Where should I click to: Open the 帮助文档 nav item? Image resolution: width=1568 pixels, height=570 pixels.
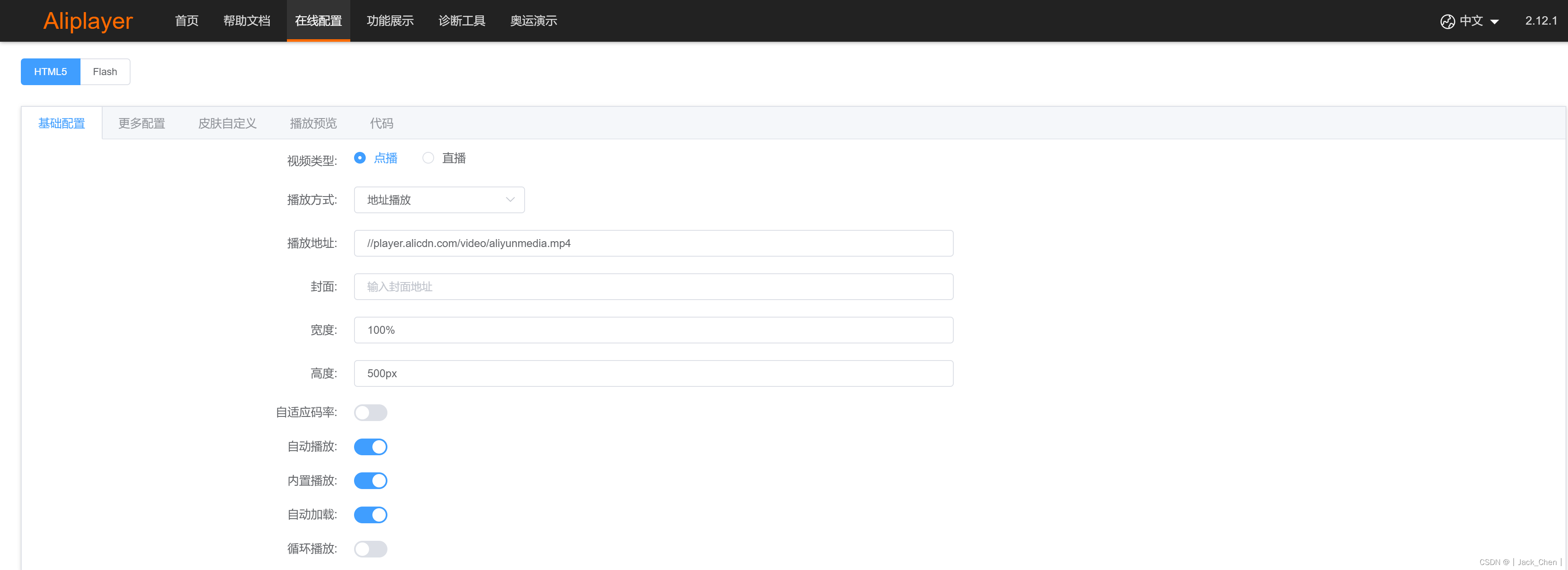click(246, 21)
